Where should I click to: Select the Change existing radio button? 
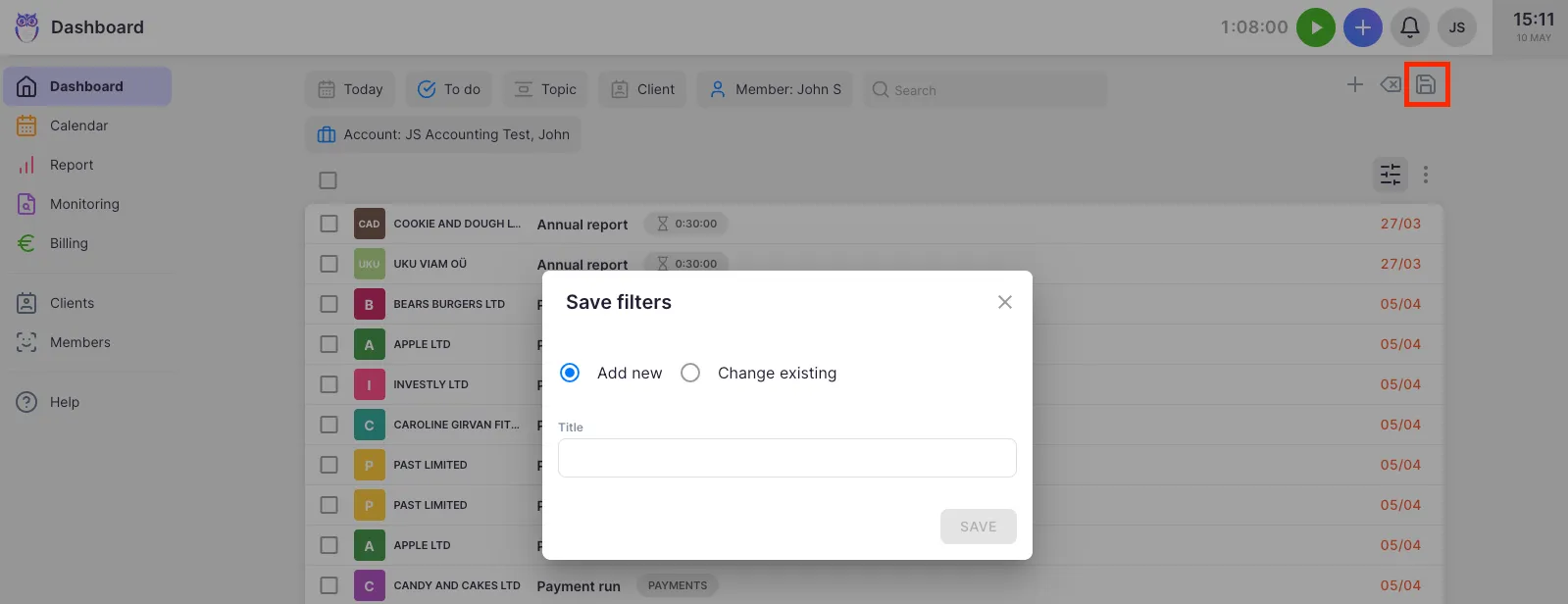pos(690,373)
